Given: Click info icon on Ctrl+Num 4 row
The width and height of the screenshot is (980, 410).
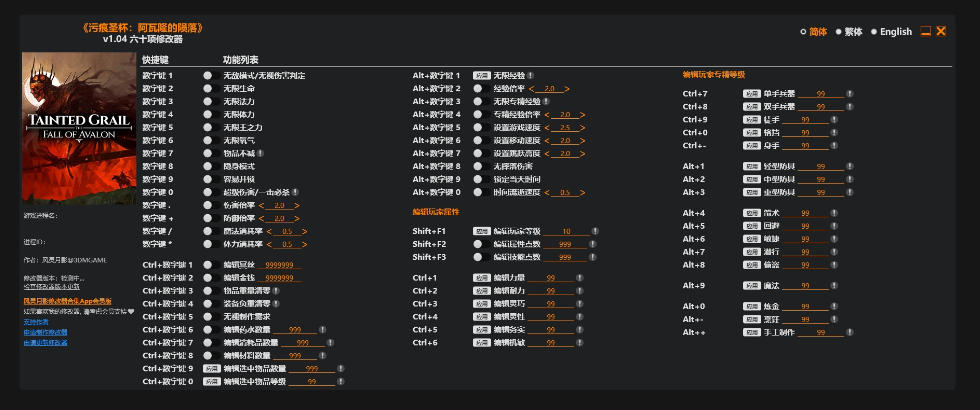Looking at the screenshot, I should (276, 304).
